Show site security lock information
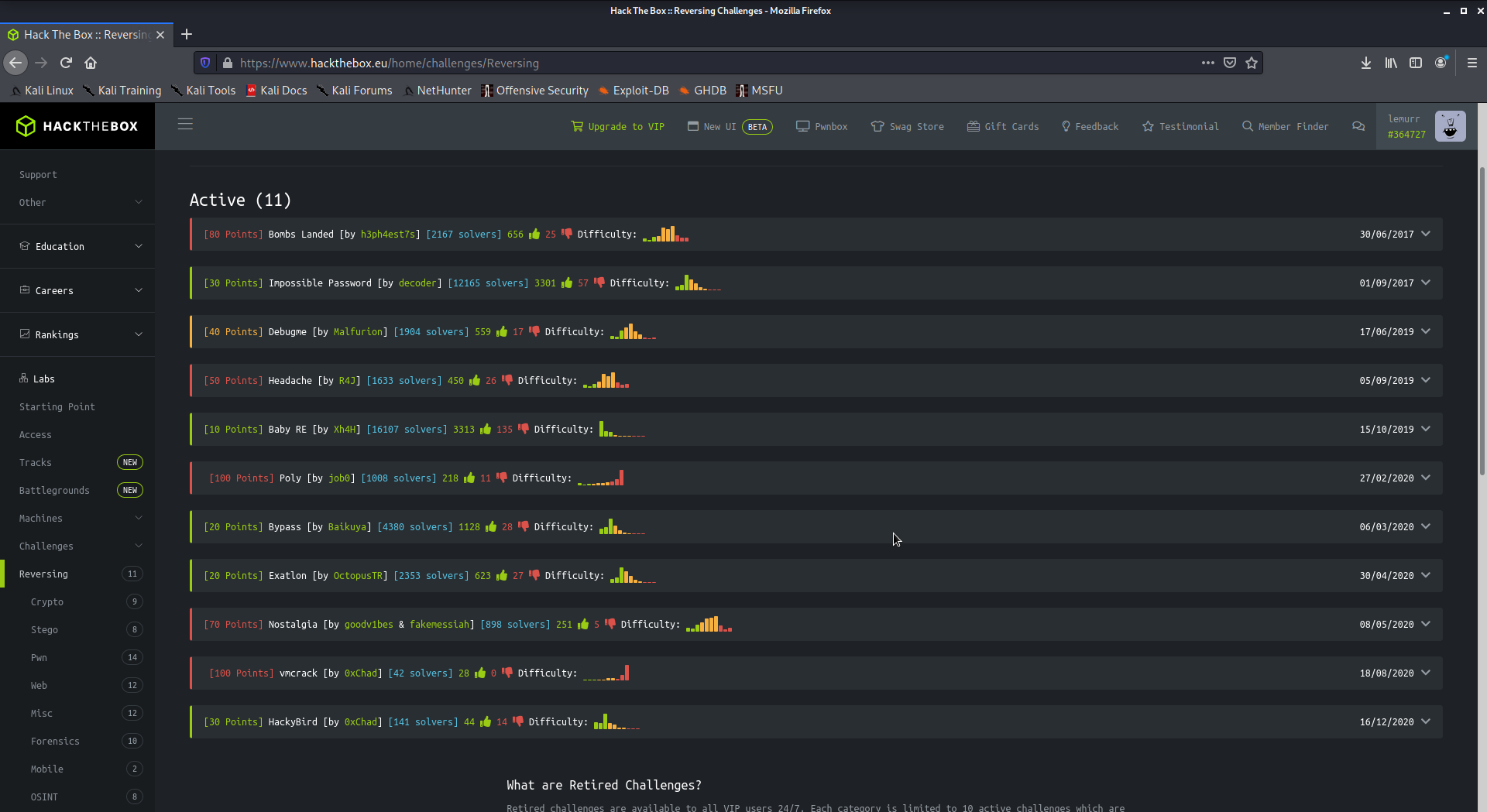 click(x=227, y=63)
